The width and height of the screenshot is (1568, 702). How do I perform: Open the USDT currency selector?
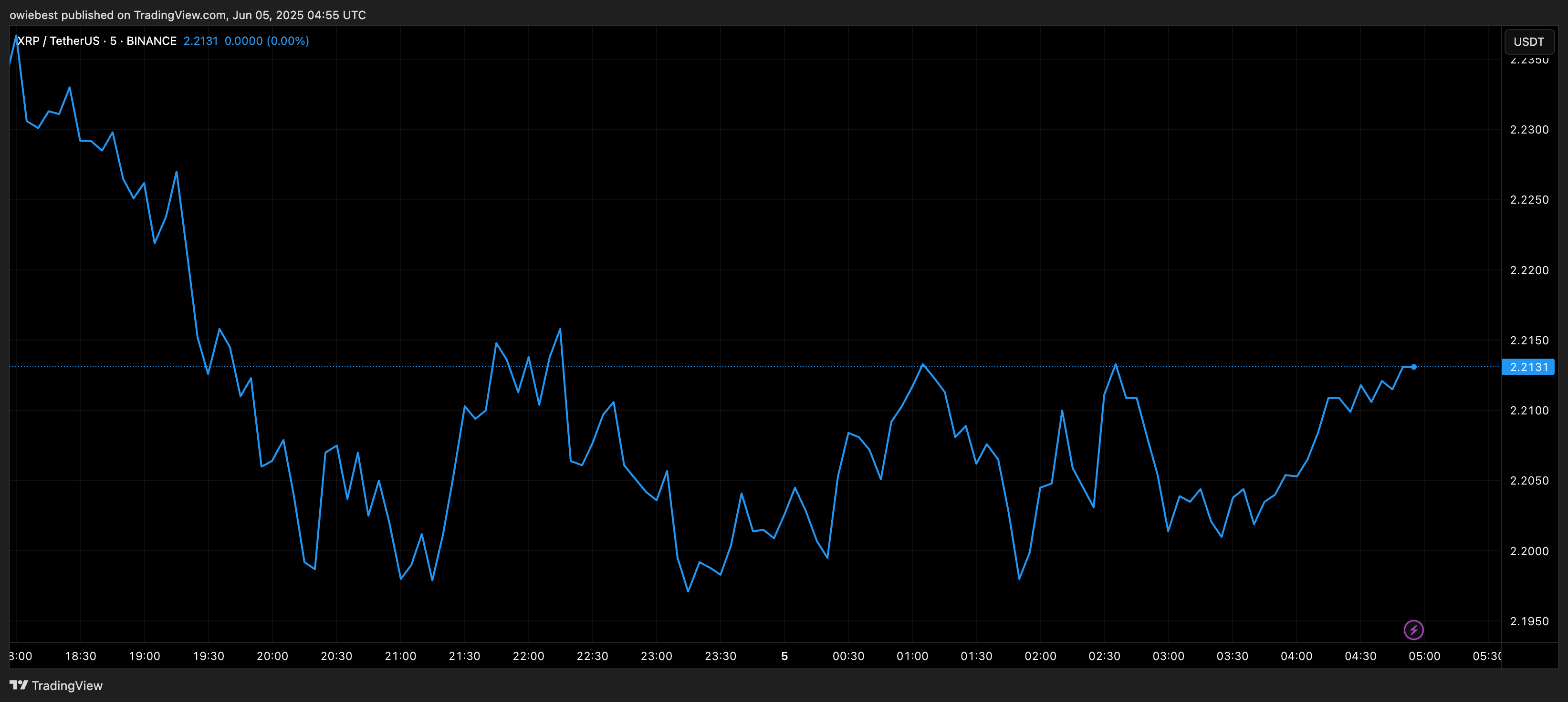1528,41
